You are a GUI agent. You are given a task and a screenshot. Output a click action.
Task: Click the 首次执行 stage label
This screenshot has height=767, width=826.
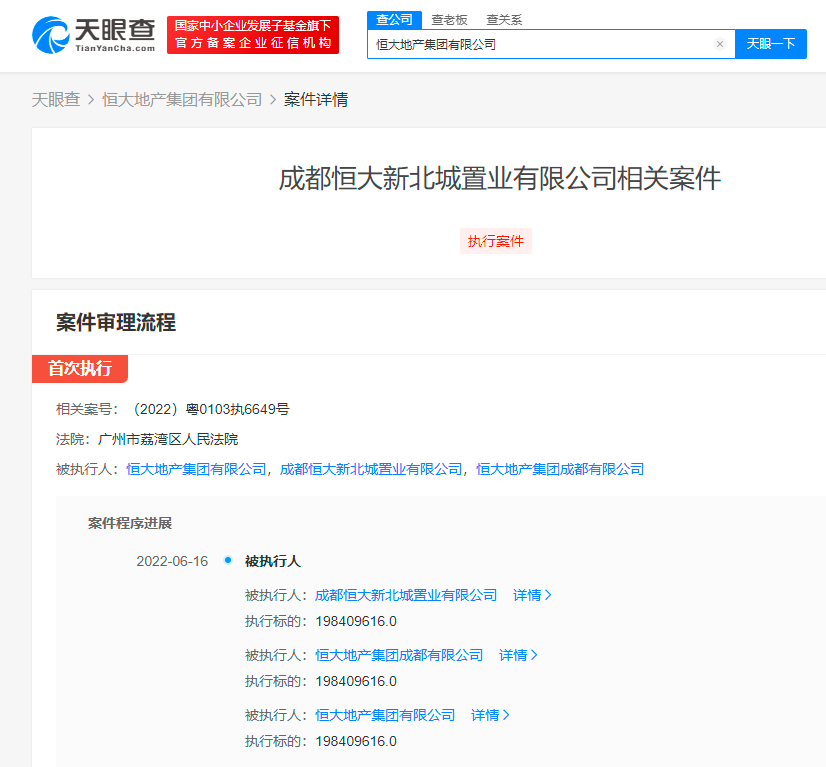[80, 368]
